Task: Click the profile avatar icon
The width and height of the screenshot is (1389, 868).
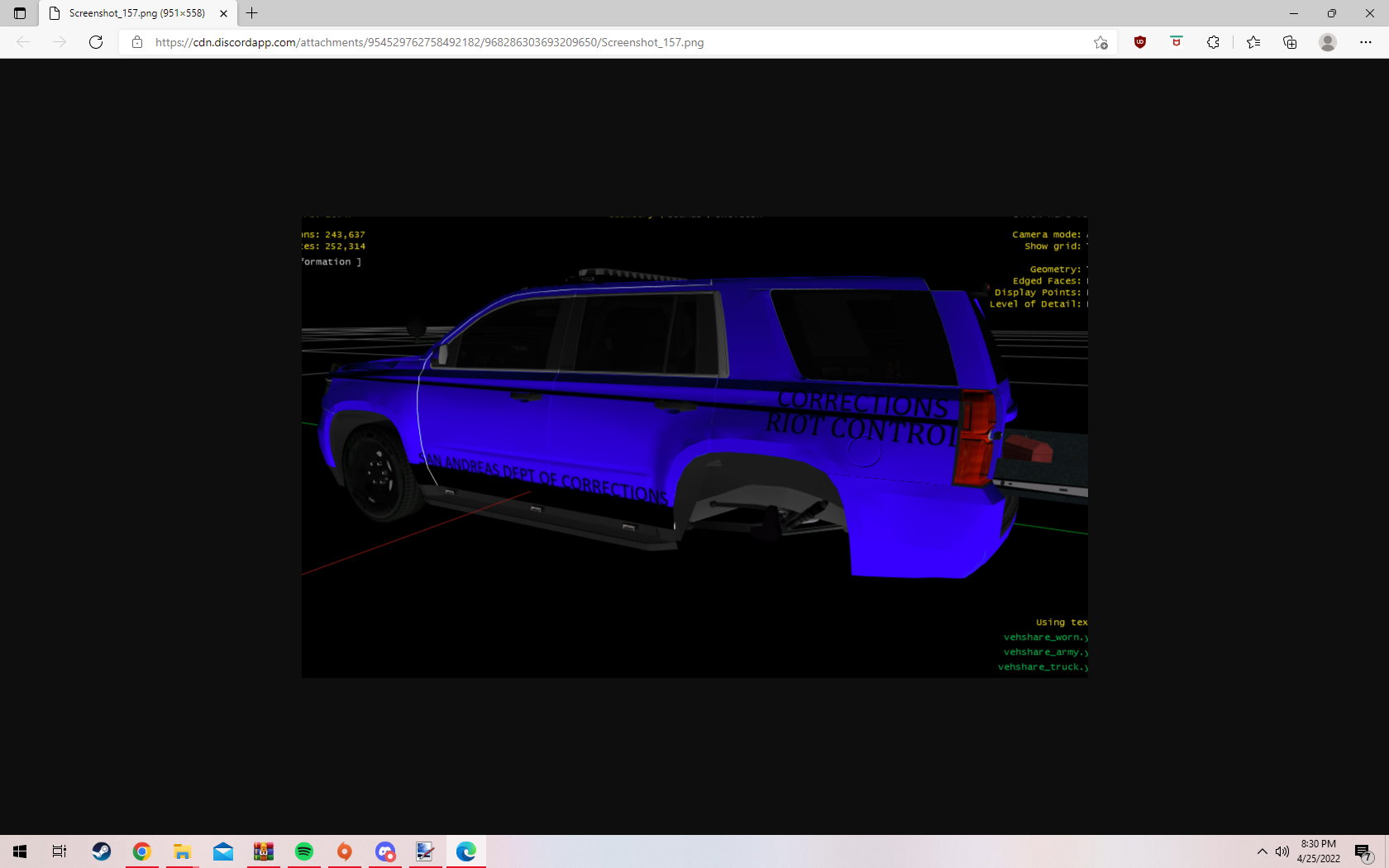Action: [1328, 42]
